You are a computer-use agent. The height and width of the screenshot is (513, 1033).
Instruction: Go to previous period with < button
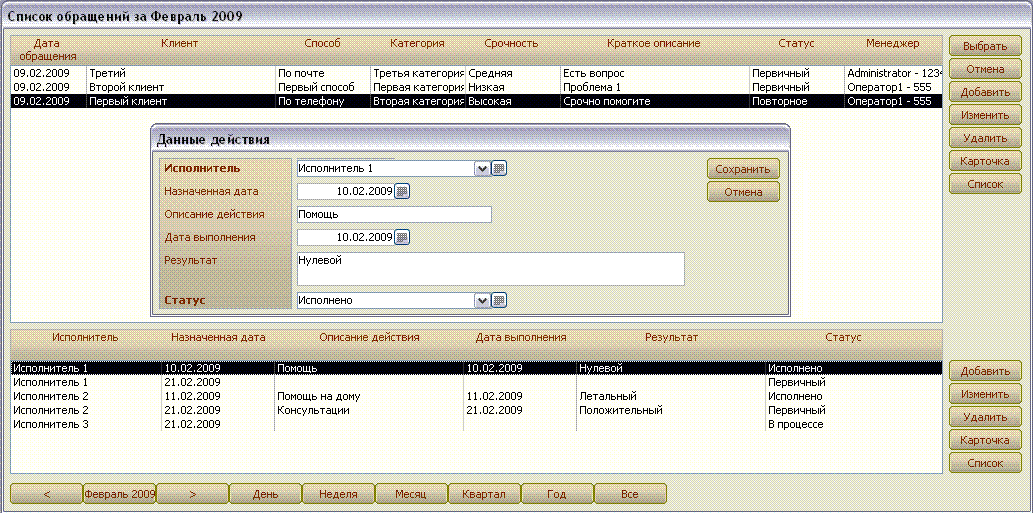point(46,494)
